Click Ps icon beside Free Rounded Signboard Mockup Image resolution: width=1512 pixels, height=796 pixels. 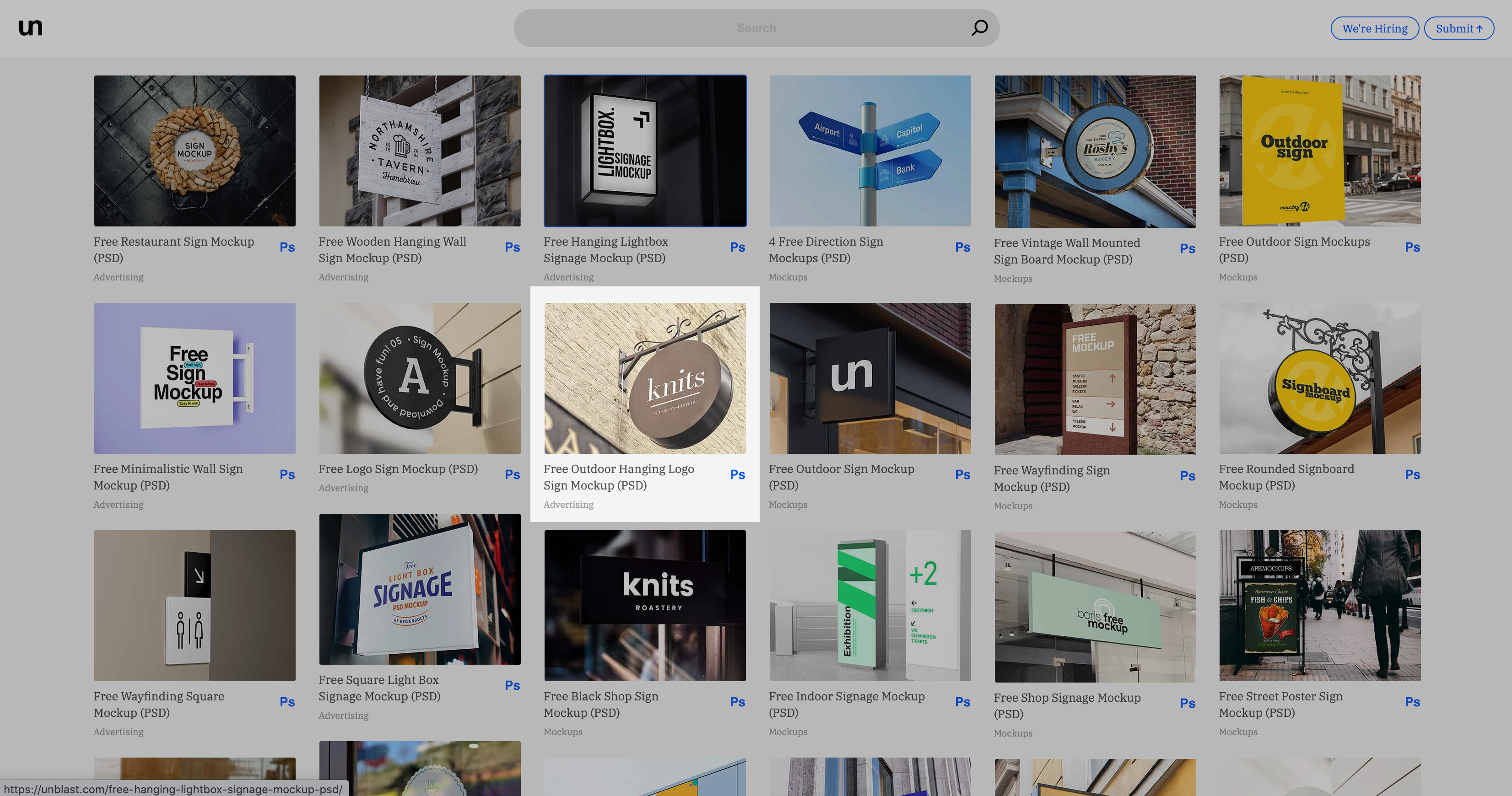1412,474
